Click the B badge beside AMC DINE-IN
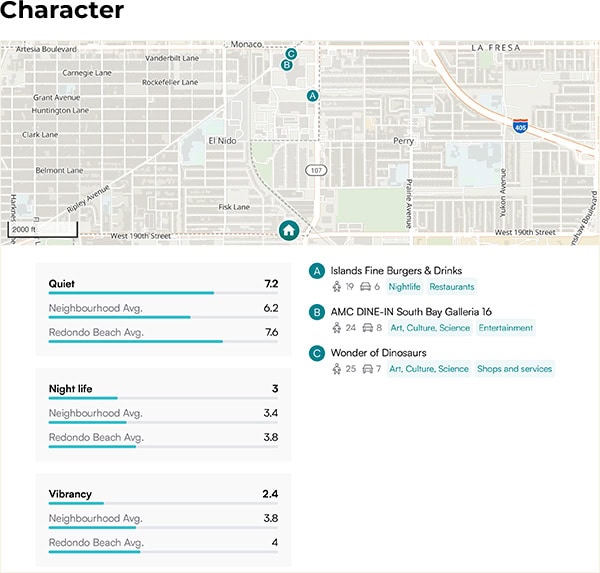This screenshot has height=573, width=600. [317, 312]
